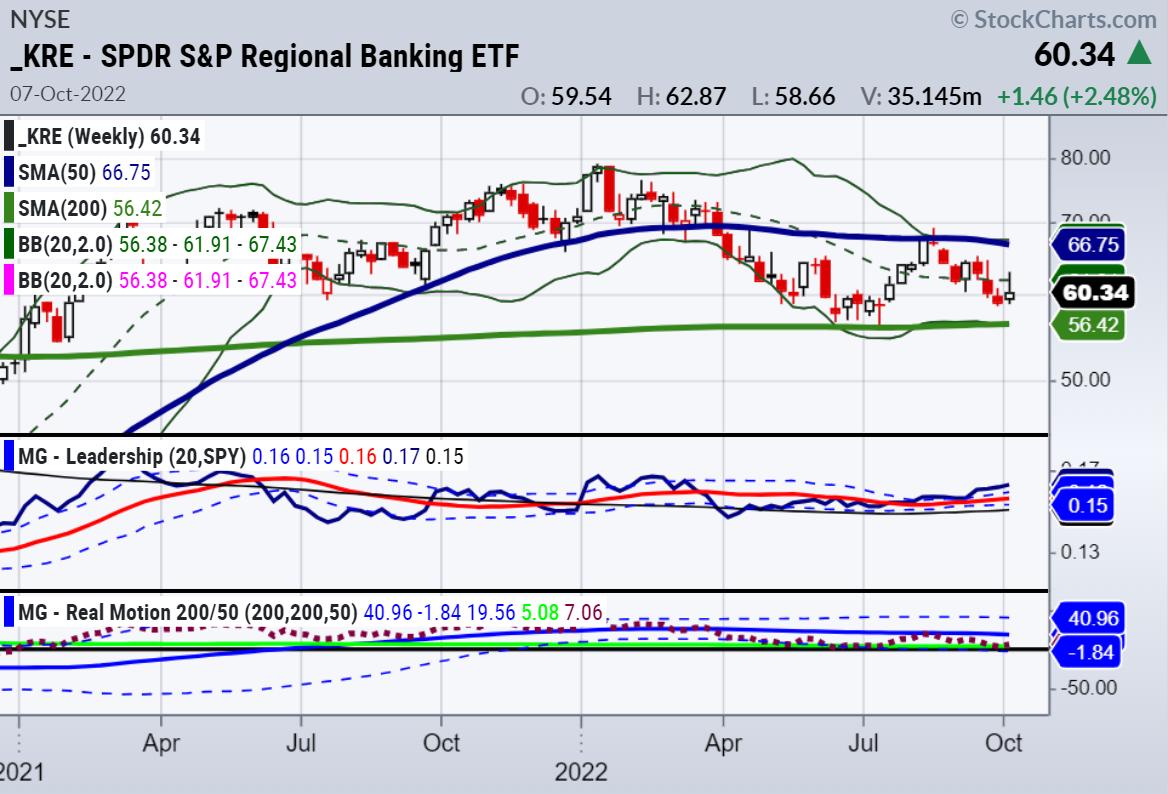
Task: Click the +1.46 (+2.48%) change value
Action: point(1076,96)
